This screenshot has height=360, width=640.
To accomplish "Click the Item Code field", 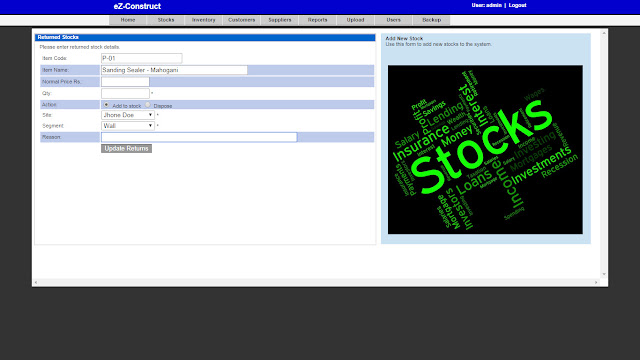I will coord(142,58).
